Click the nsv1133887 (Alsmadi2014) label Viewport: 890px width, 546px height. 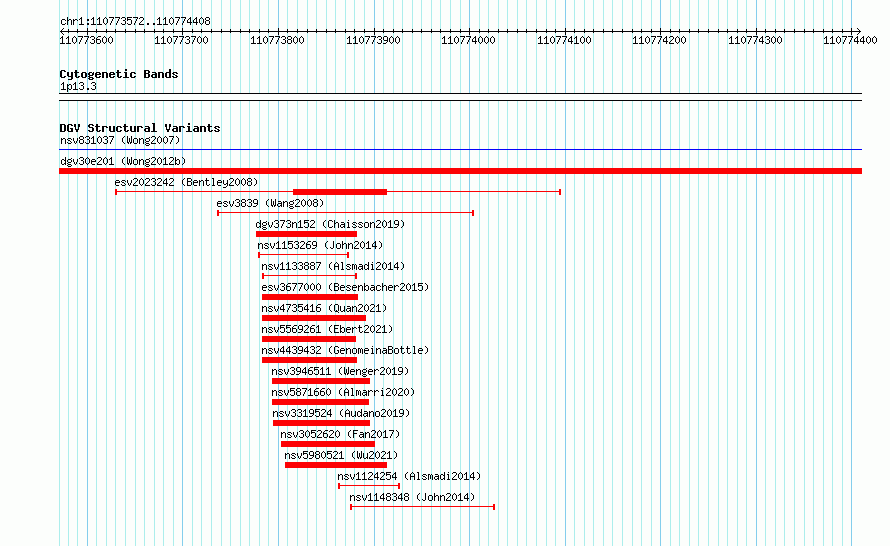pyautogui.click(x=333, y=266)
